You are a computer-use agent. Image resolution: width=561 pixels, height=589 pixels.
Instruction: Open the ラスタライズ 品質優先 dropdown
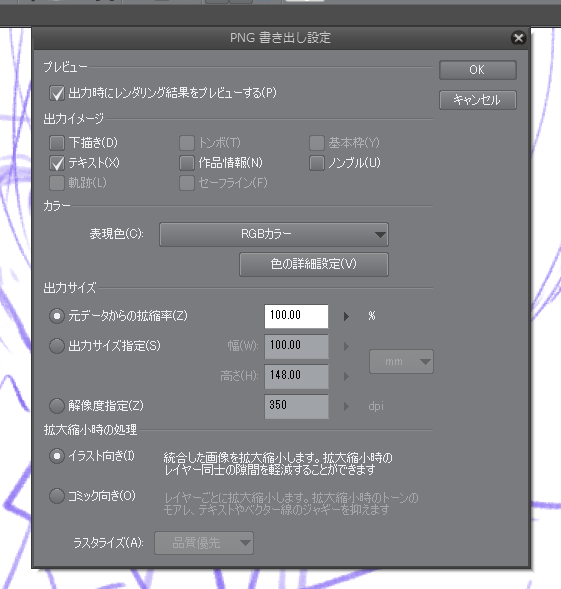pyautogui.click(x=204, y=543)
